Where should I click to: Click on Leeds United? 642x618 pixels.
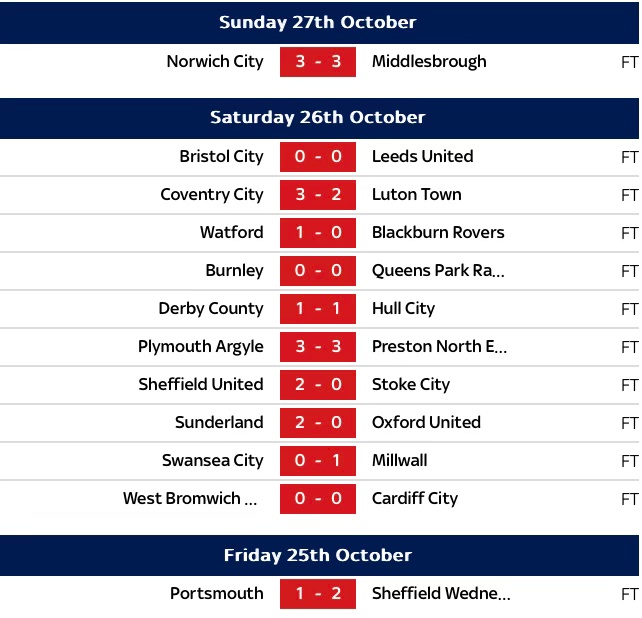point(422,157)
